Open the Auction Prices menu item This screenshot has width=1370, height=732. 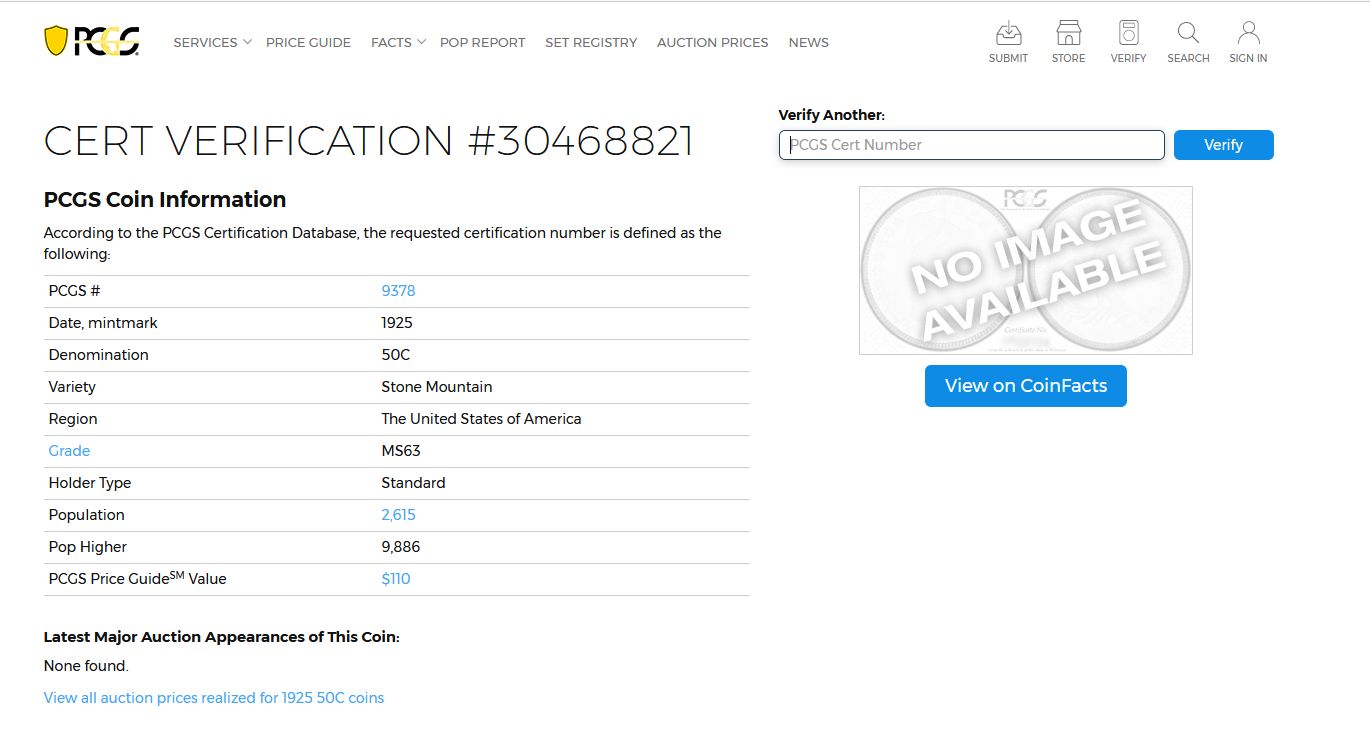pyautogui.click(x=712, y=42)
